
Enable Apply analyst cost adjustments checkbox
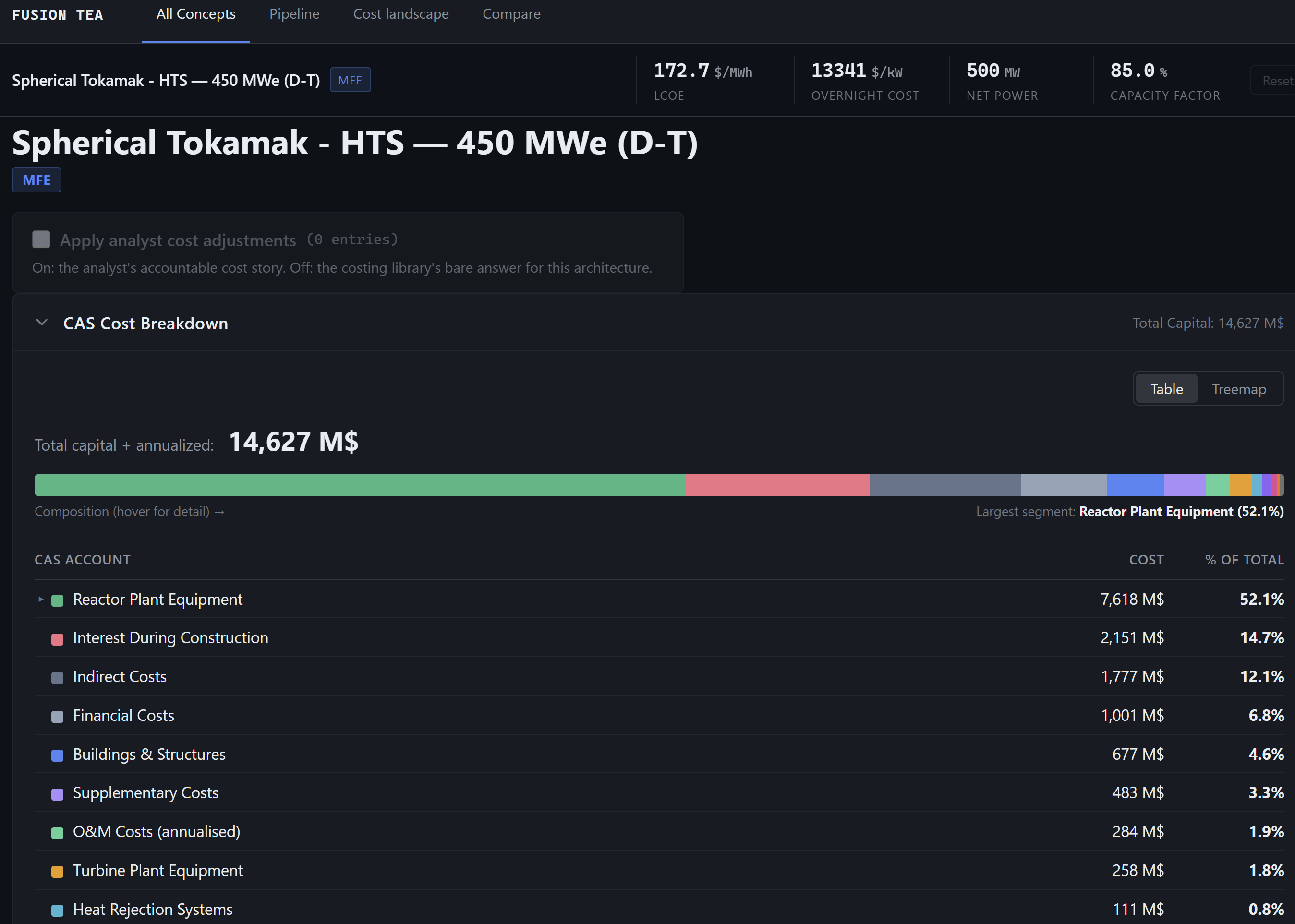point(41,240)
